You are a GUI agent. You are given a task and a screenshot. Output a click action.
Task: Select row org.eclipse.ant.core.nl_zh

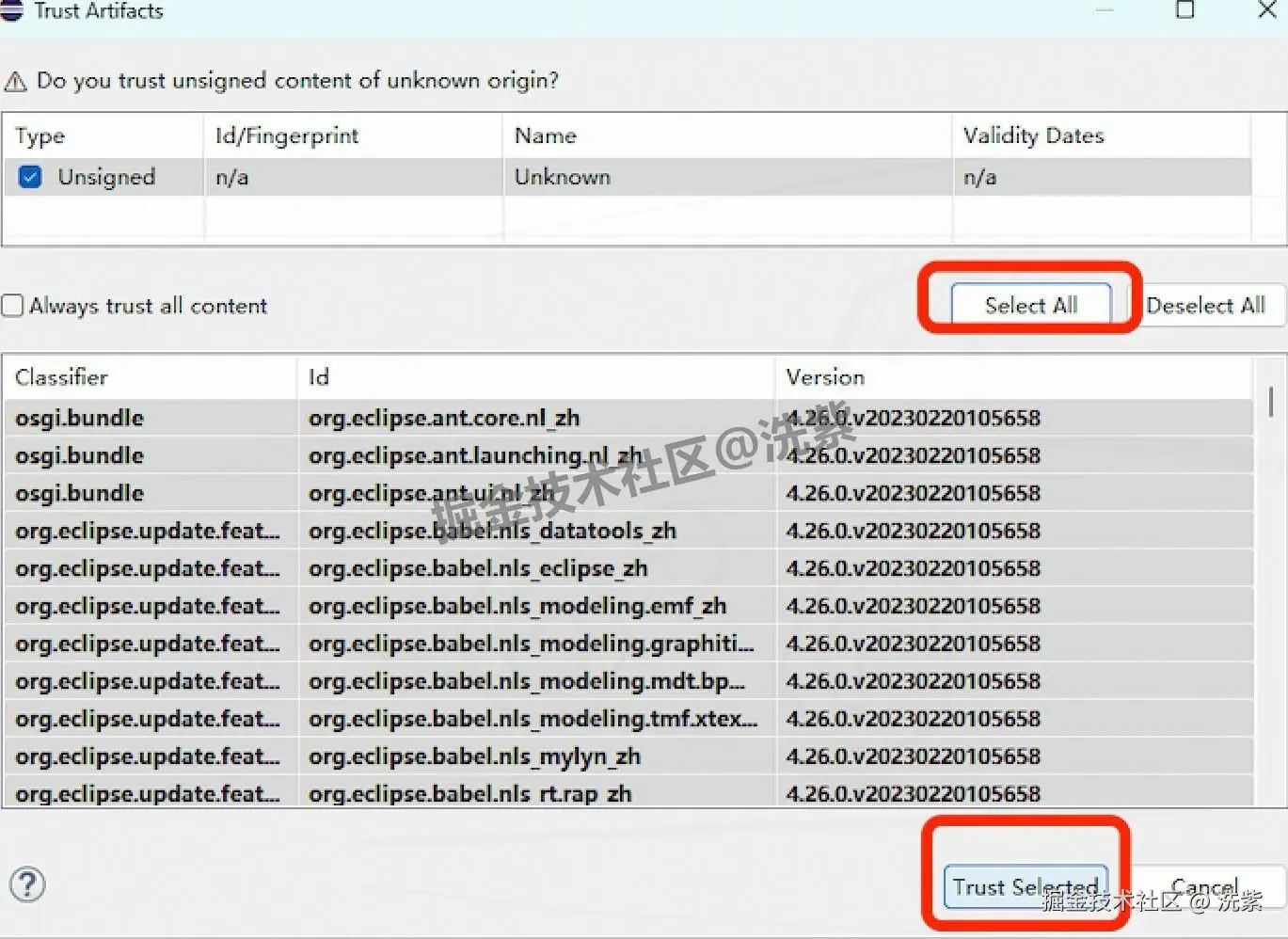pos(628,418)
